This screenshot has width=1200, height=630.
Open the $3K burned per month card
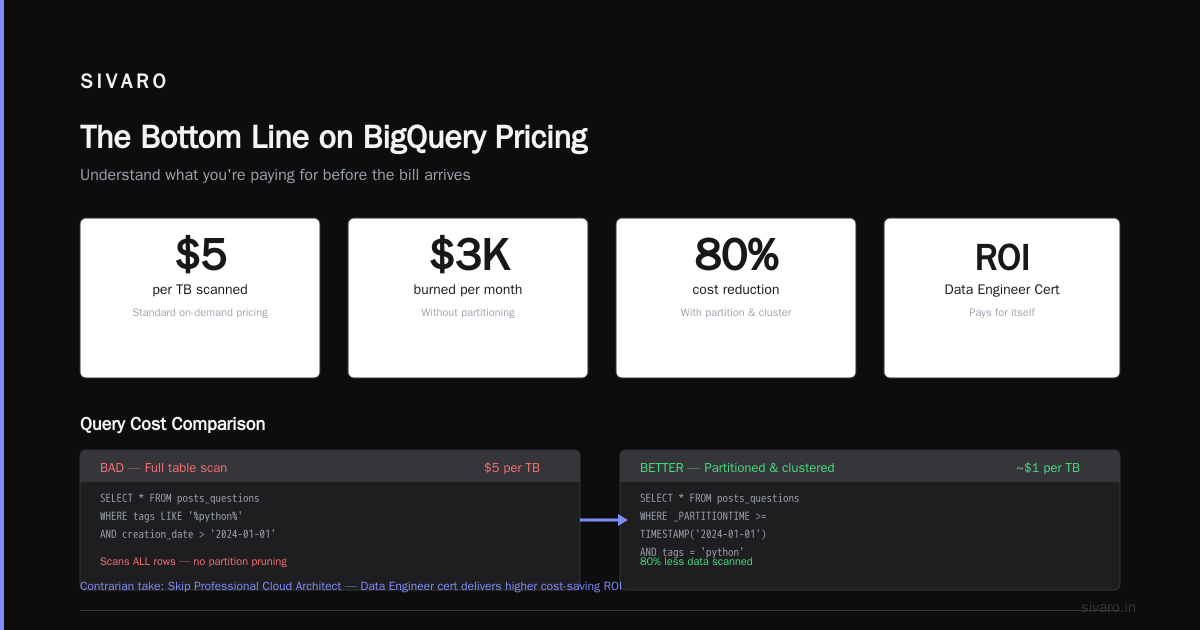coord(468,298)
